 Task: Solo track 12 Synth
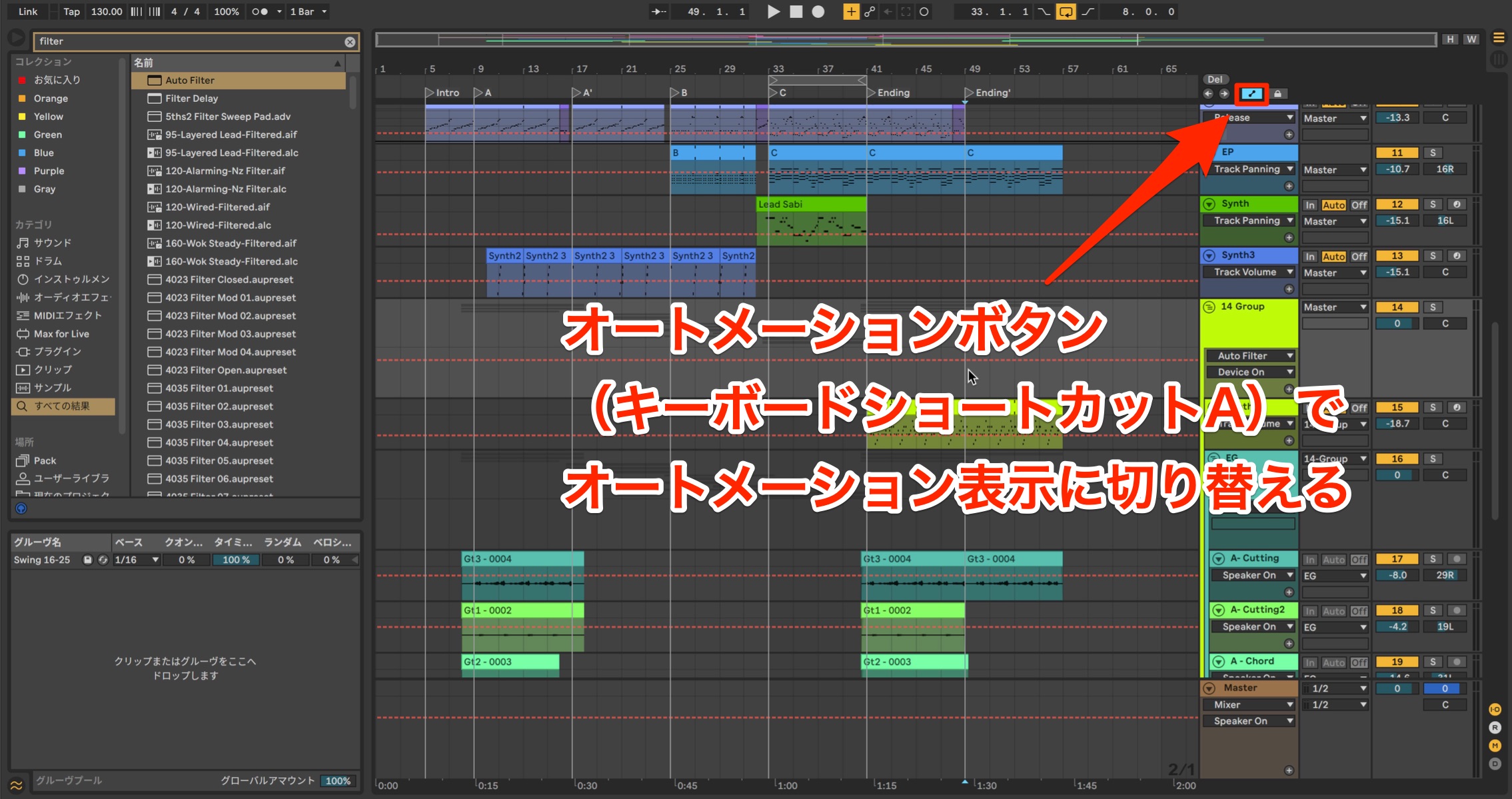click(x=1433, y=205)
